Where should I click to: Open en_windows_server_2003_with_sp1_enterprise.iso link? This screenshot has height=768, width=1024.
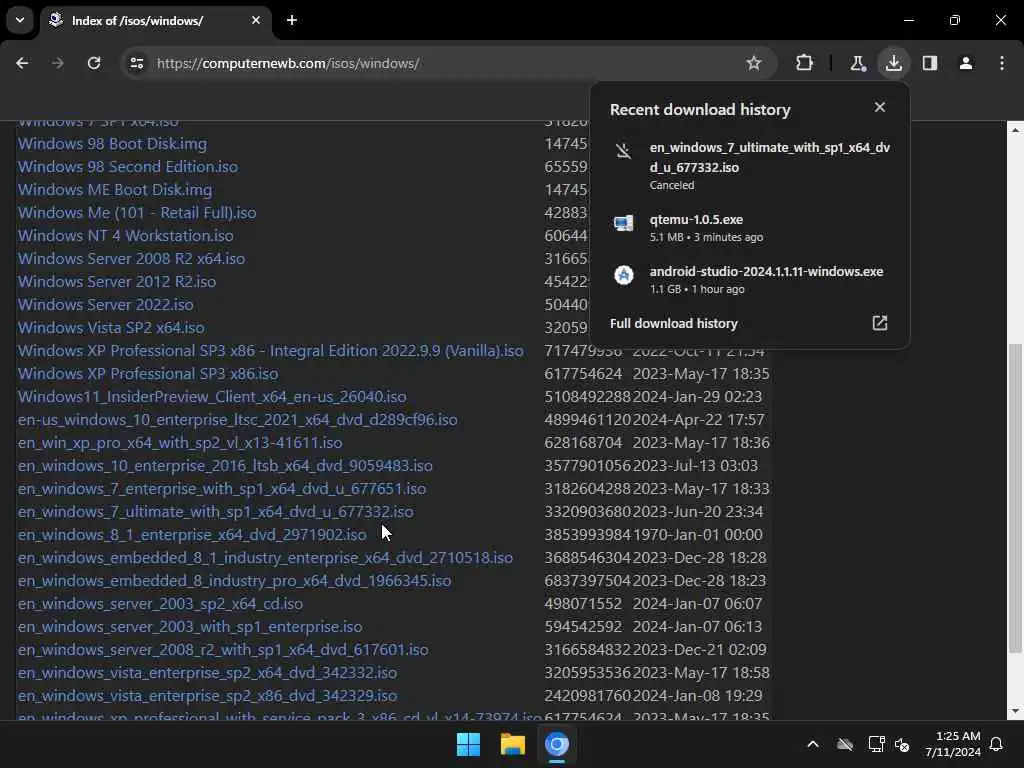190,626
